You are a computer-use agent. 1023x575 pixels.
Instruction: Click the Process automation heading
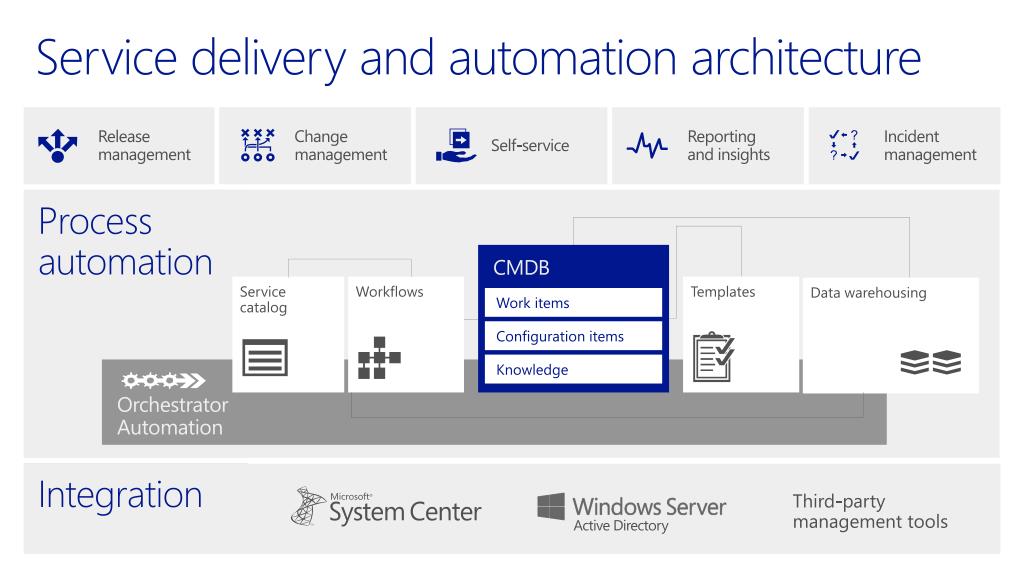pos(125,242)
